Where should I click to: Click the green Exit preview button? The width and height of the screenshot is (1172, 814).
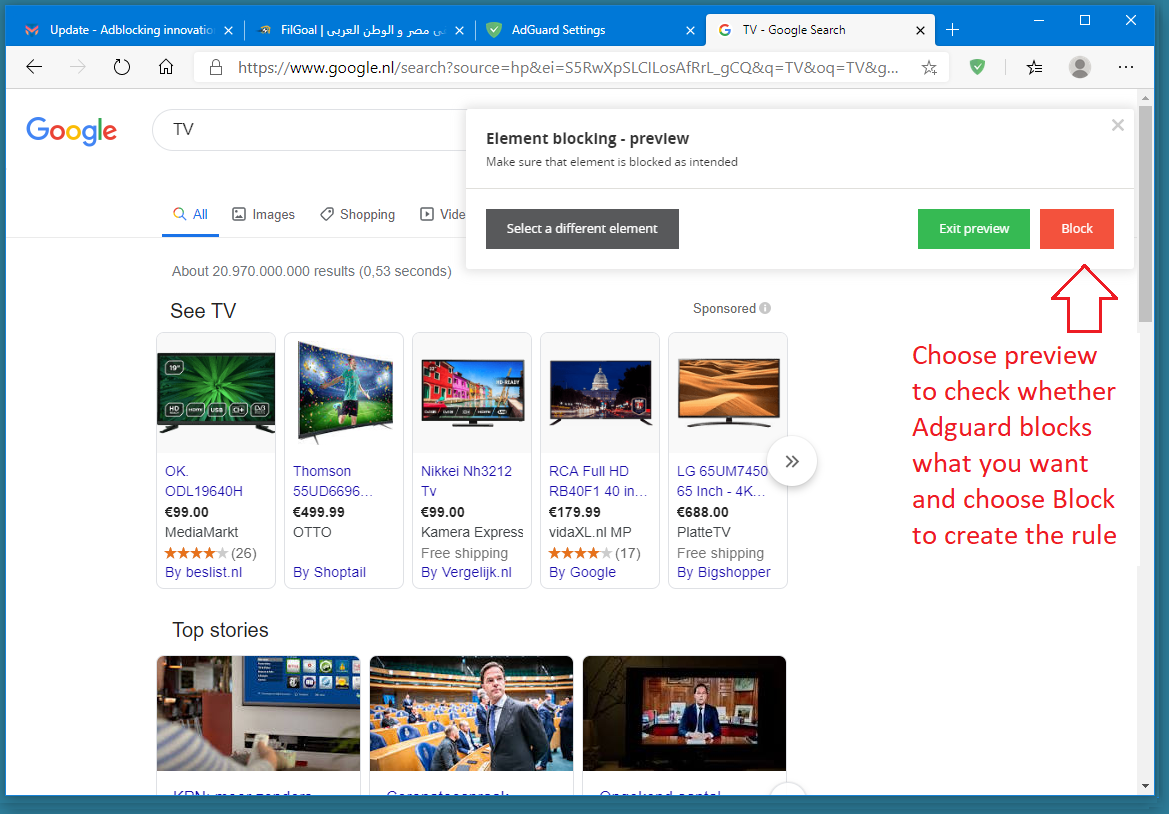(x=973, y=229)
